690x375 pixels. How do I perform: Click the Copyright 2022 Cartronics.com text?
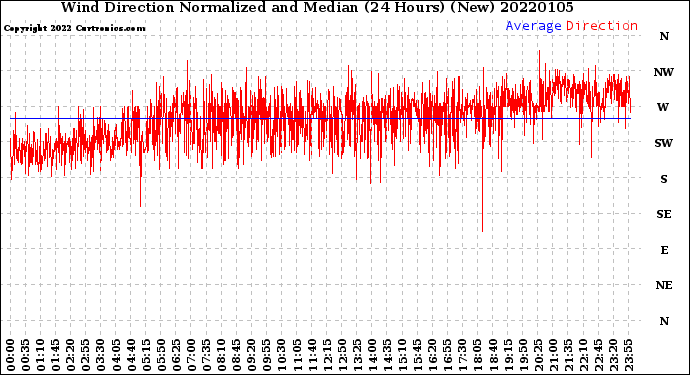[x=74, y=28]
